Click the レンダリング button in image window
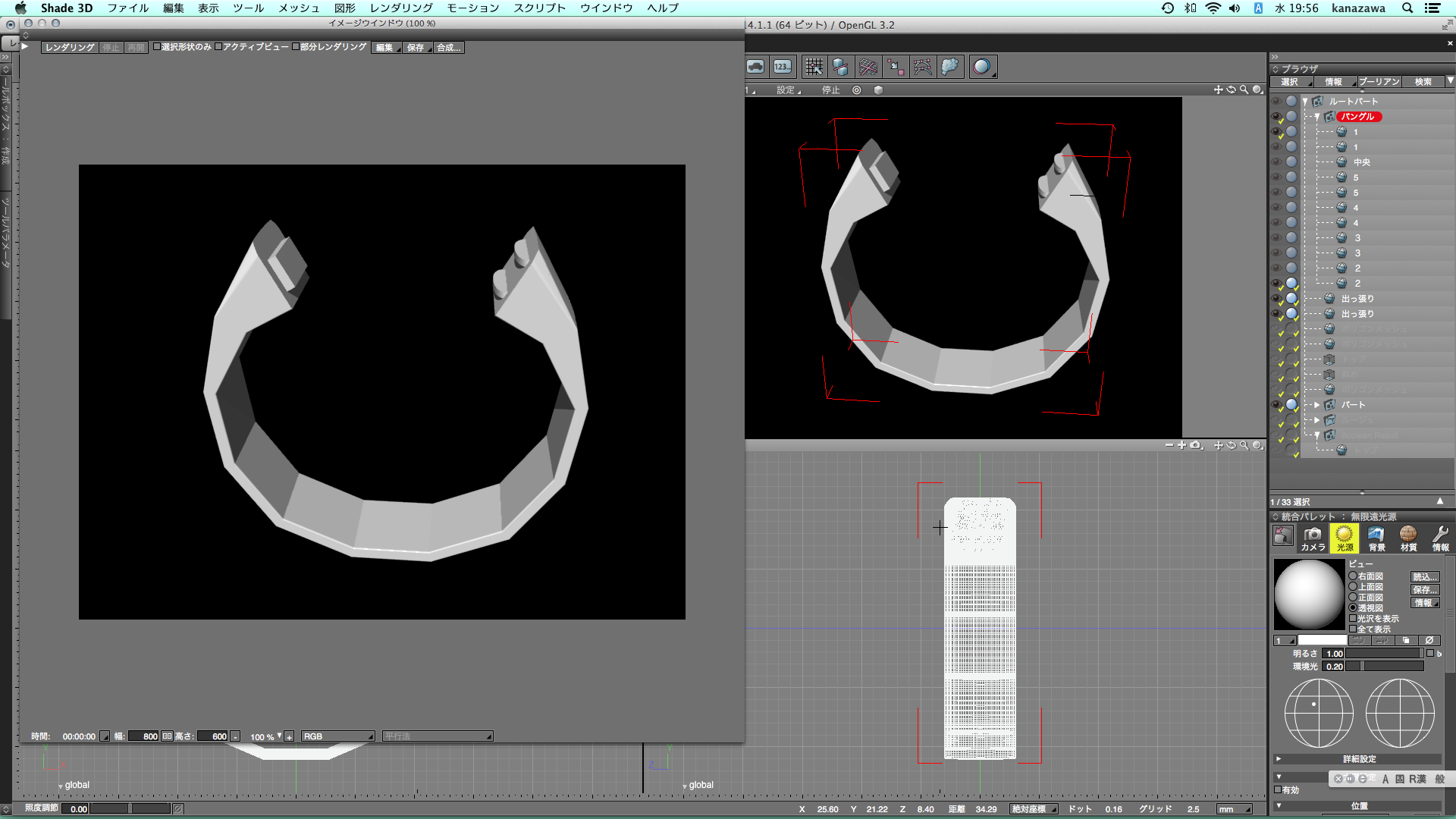The image size is (1456, 819). [70, 47]
